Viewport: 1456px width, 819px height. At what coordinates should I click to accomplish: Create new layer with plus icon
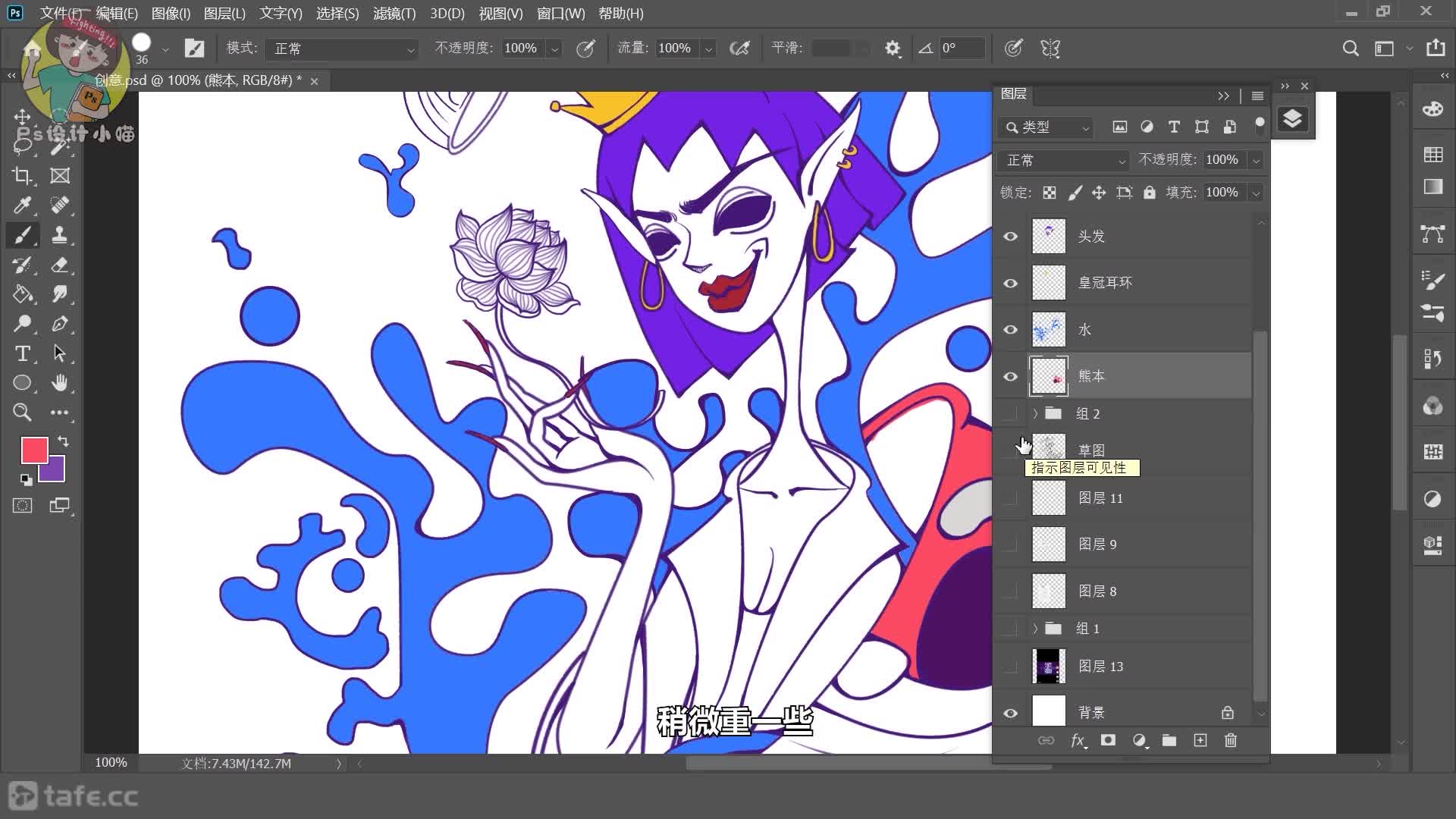tap(1200, 740)
